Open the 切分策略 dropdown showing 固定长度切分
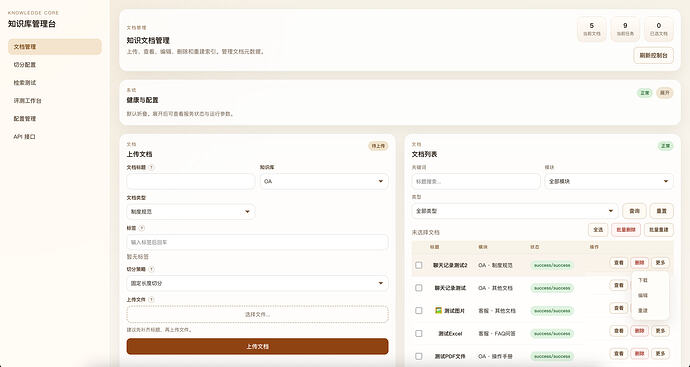Viewport: 690px width, 367px height. [x=257, y=283]
